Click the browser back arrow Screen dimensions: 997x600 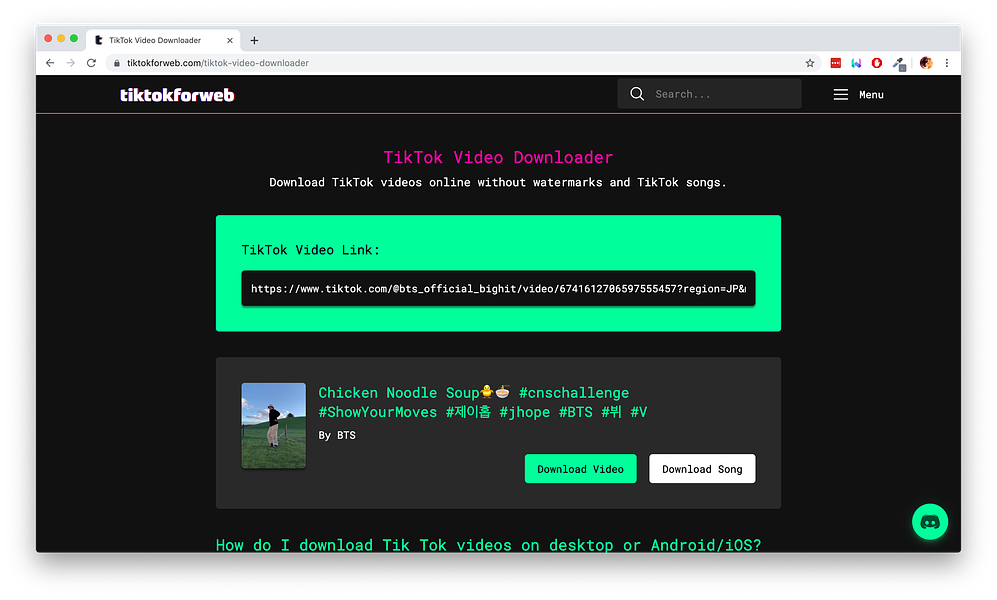(x=50, y=63)
